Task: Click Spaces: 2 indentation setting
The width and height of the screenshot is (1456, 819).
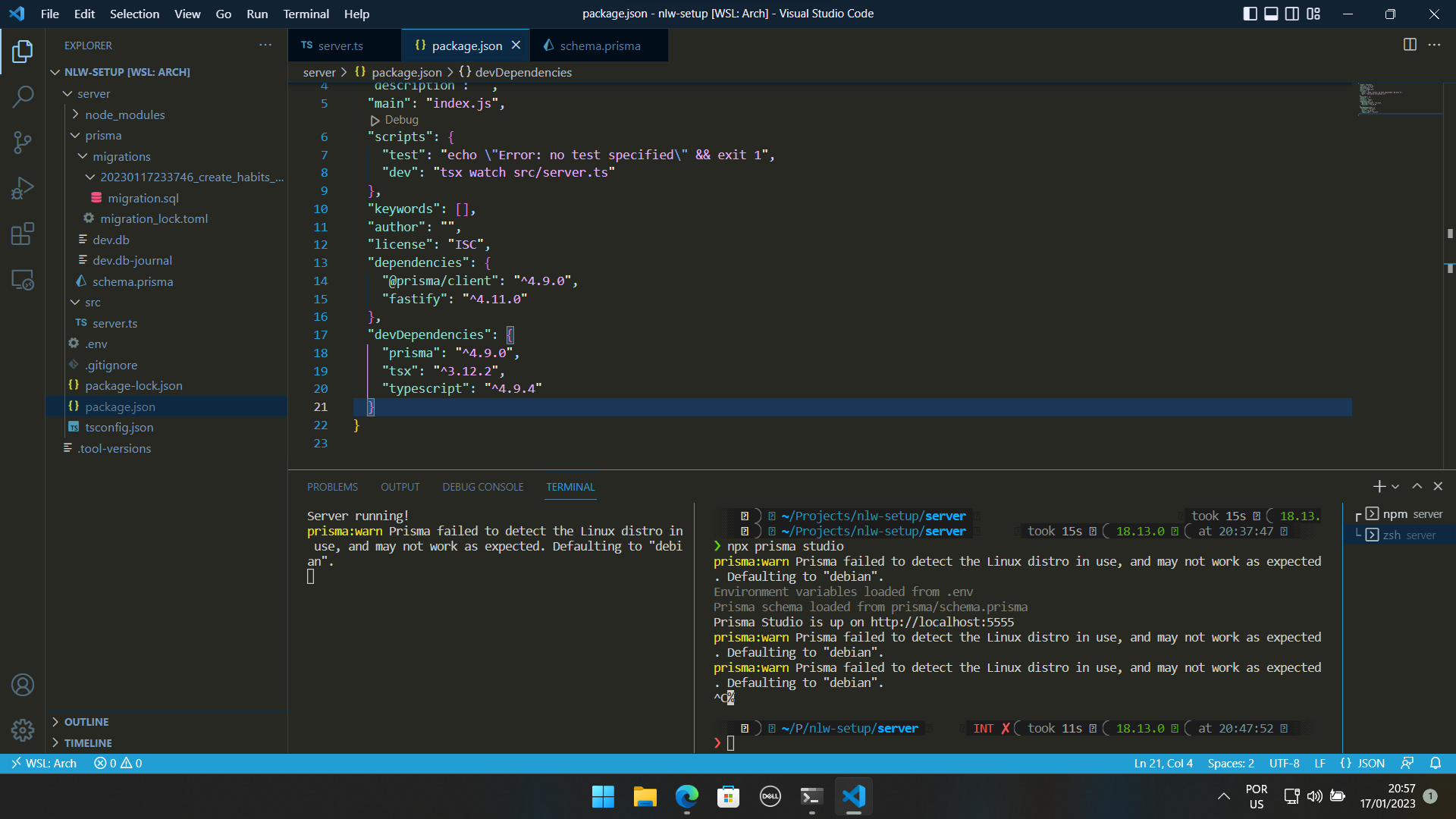Action: click(1231, 763)
